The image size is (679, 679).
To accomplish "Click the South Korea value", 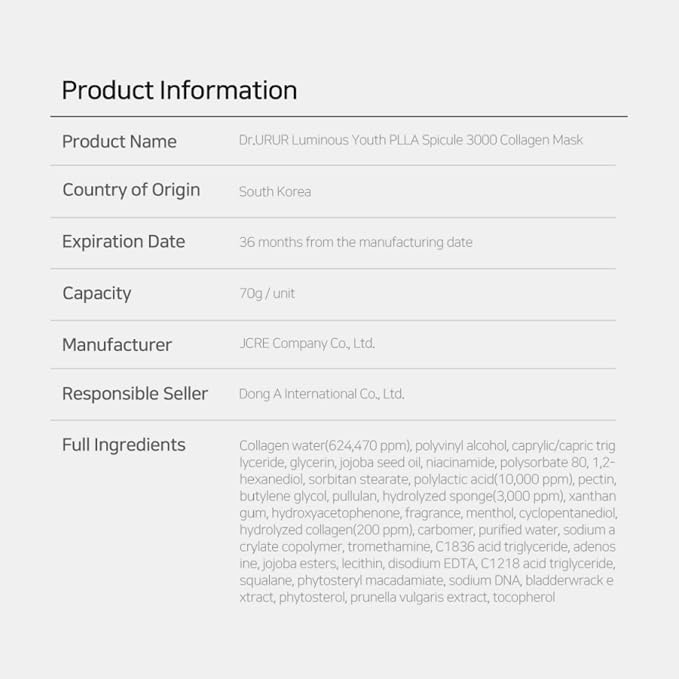I will click(275, 191).
